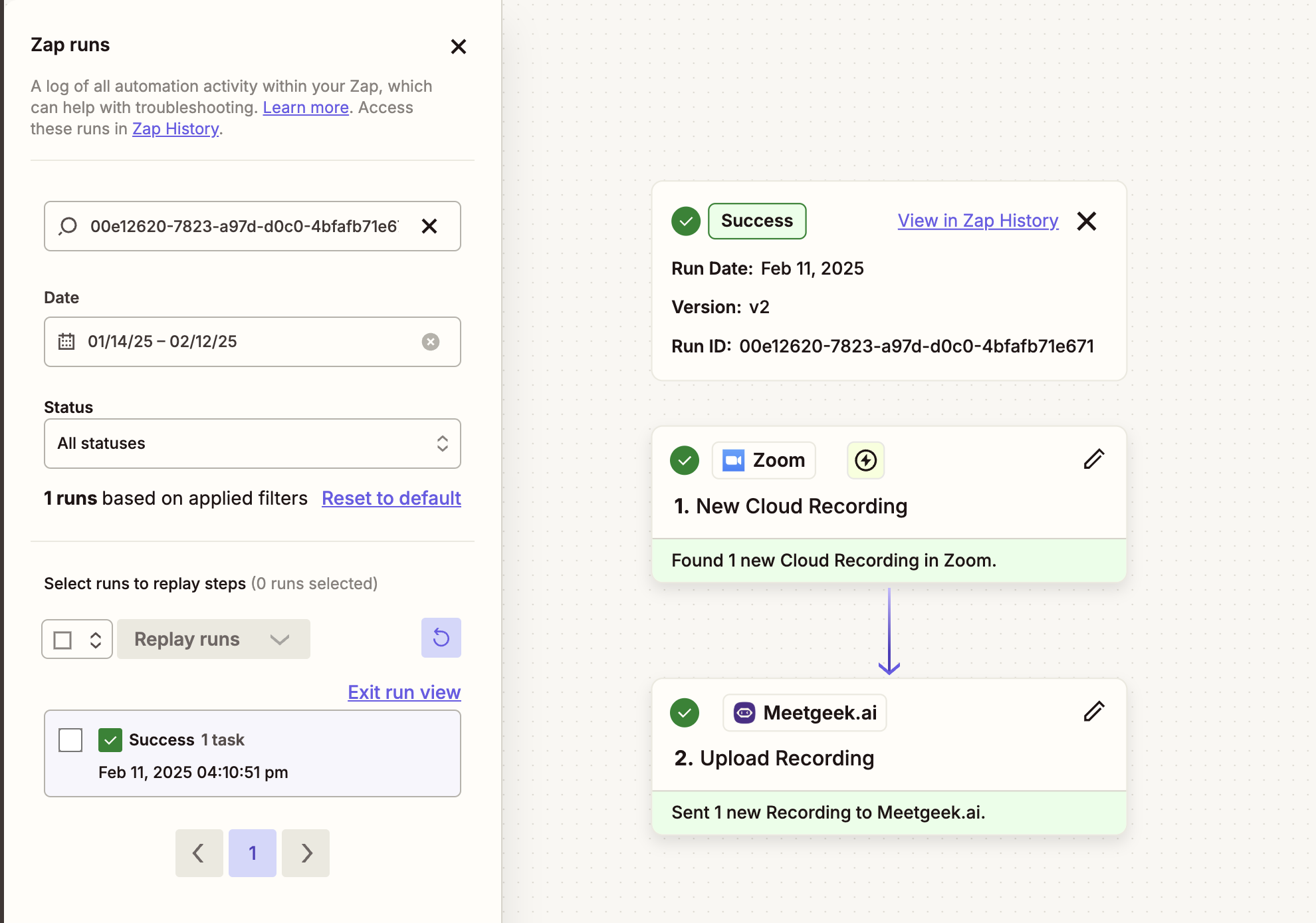Image resolution: width=1316 pixels, height=923 pixels.
Task: Edit the Zoom New Cloud Recording step
Action: click(x=1093, y=460)
